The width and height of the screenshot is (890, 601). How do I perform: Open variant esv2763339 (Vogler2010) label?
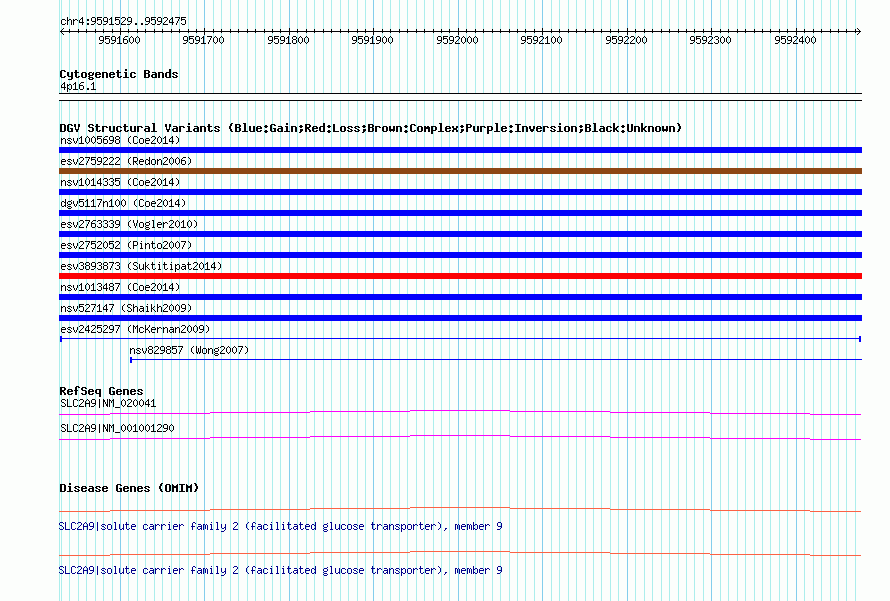coord(129,224)
